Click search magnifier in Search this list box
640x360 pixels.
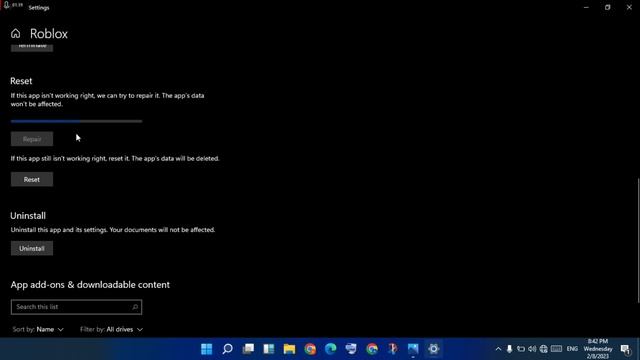[x=135, y=307]
